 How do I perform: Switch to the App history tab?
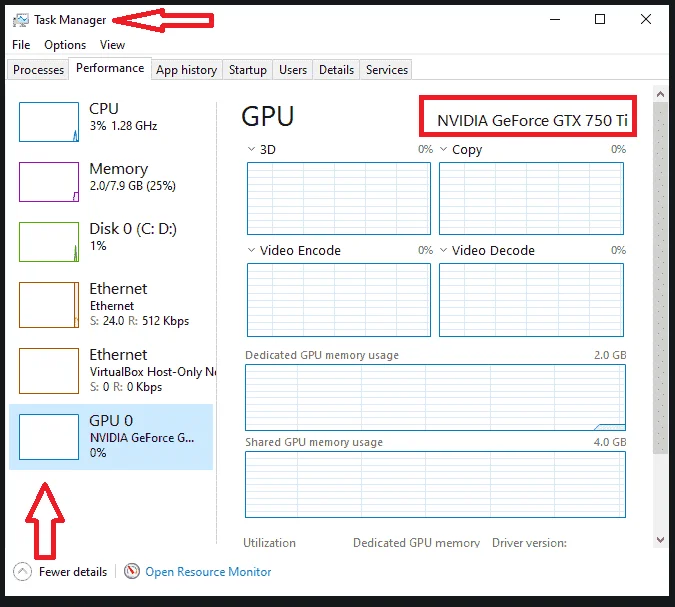point(186,70)
